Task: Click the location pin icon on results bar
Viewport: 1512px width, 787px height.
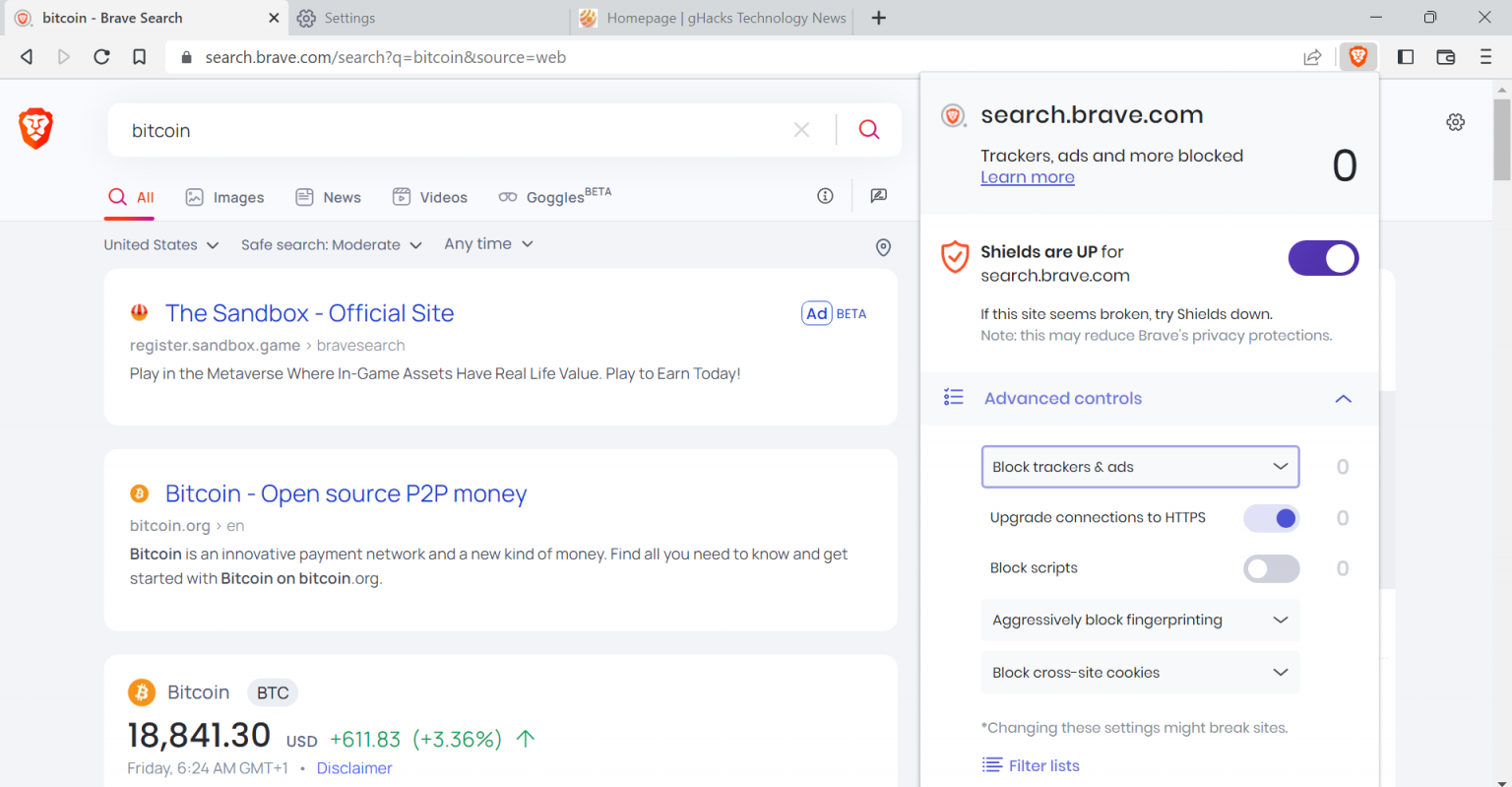Action: point(883,247)
